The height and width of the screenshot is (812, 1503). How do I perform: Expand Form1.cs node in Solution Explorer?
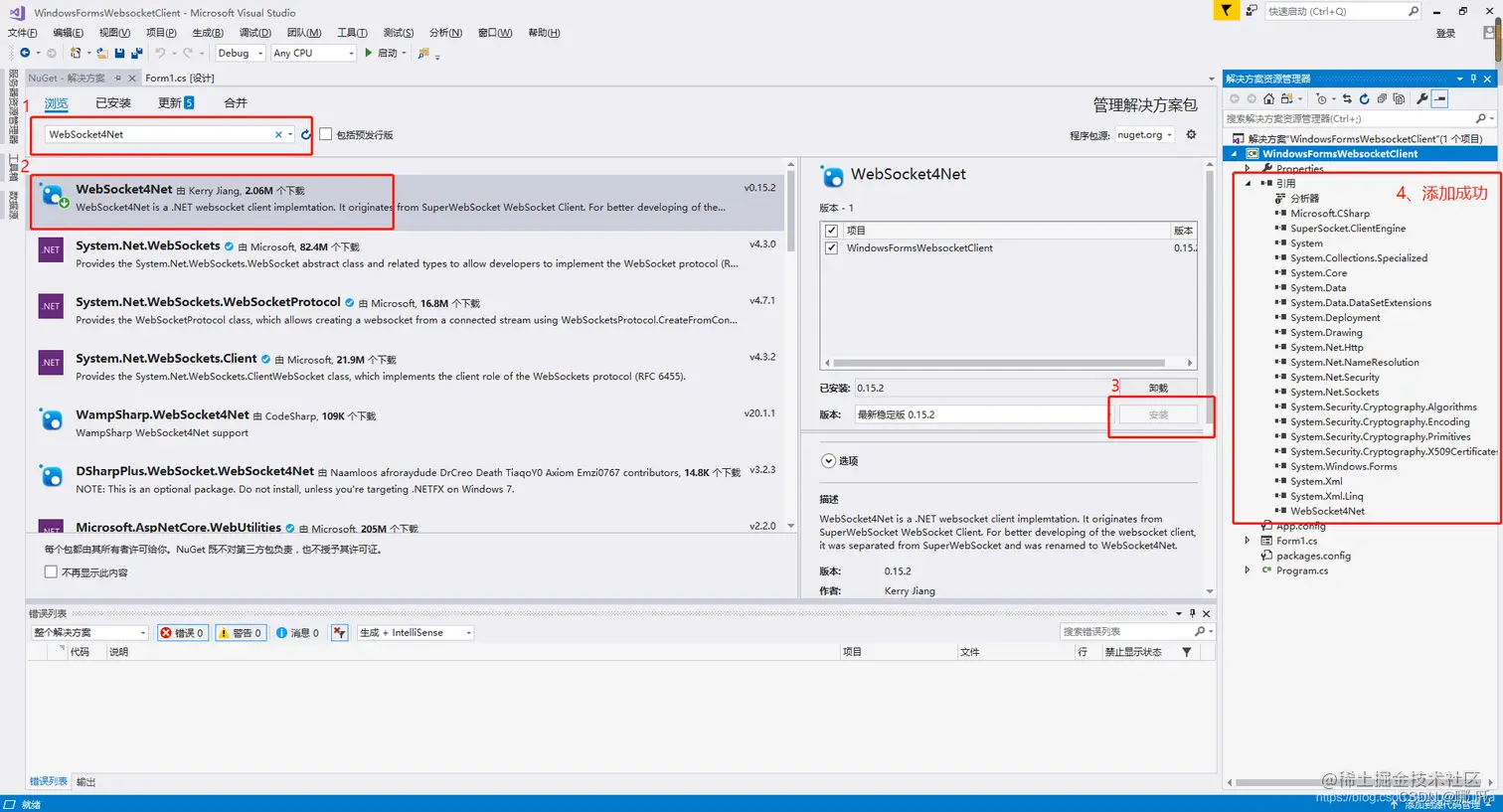click(x=1248, y=541)
